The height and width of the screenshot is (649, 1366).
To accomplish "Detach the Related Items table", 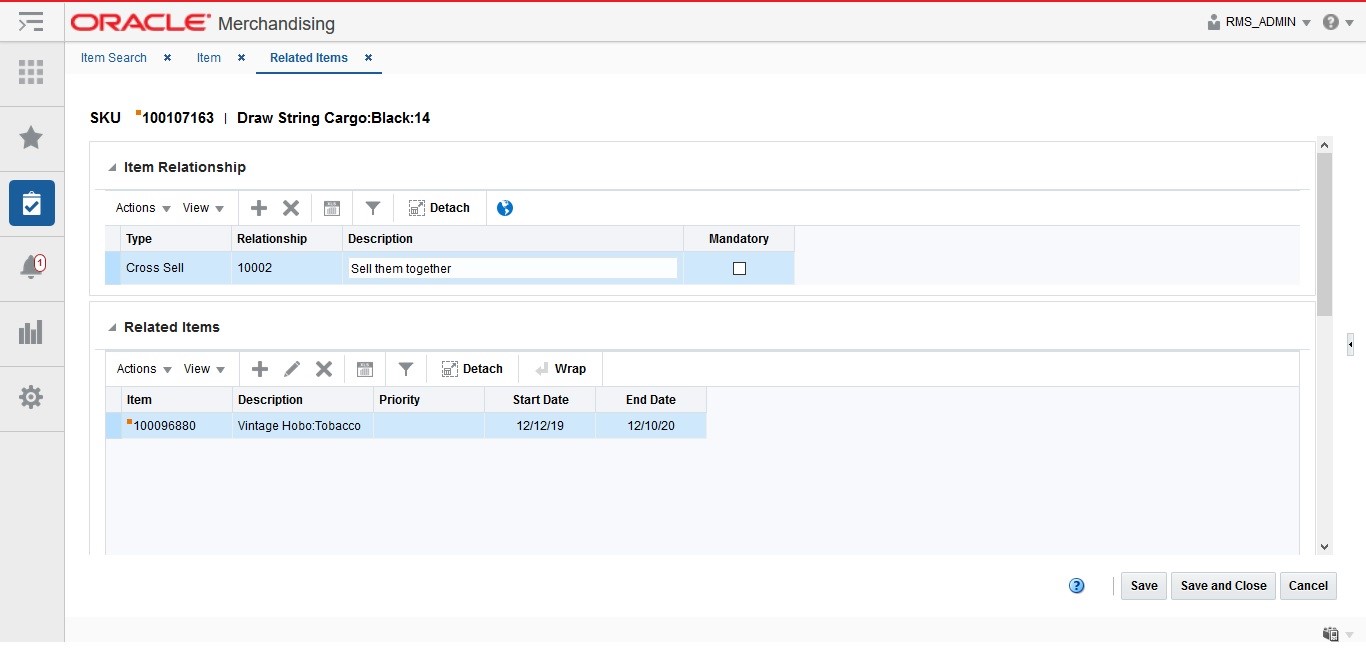I will coord(472,369).
